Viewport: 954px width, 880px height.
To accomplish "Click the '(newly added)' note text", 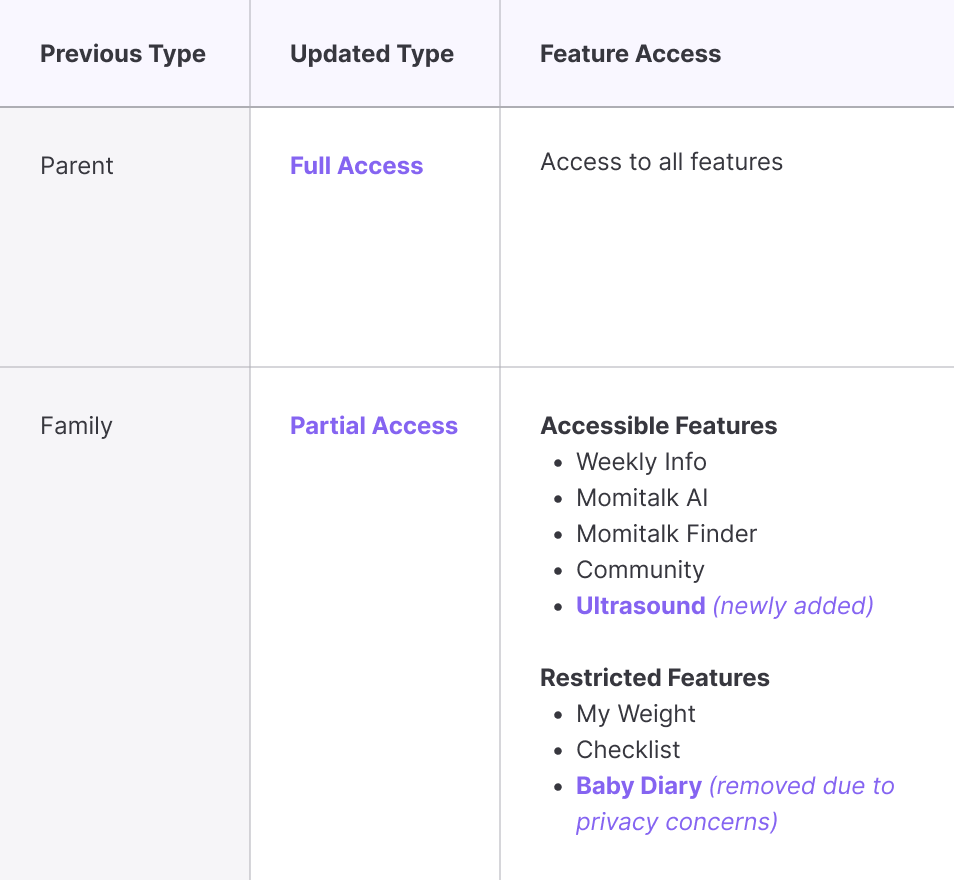I will (793, 606).
